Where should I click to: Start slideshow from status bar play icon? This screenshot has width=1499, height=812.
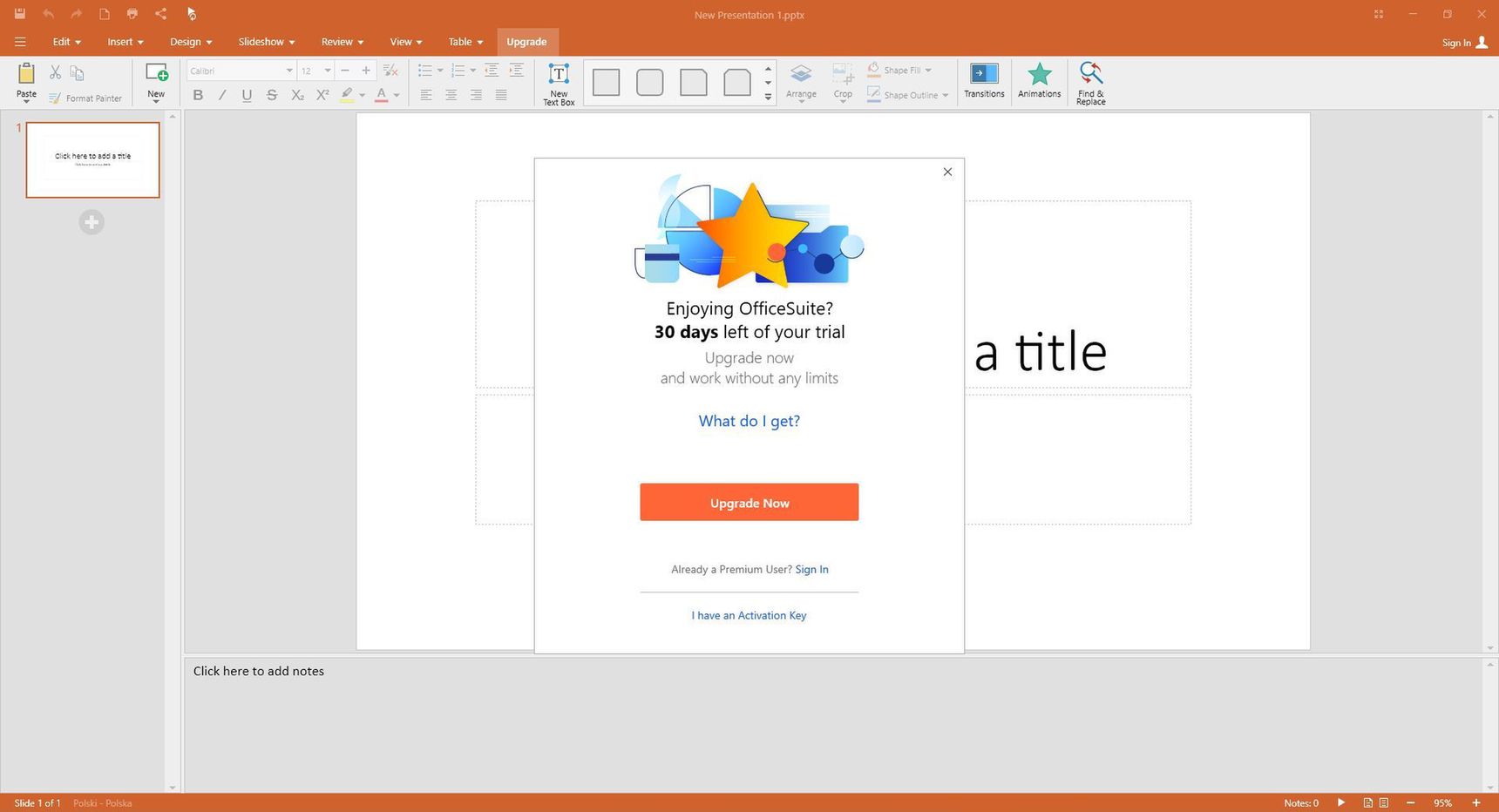click(x=1341, y=802)
